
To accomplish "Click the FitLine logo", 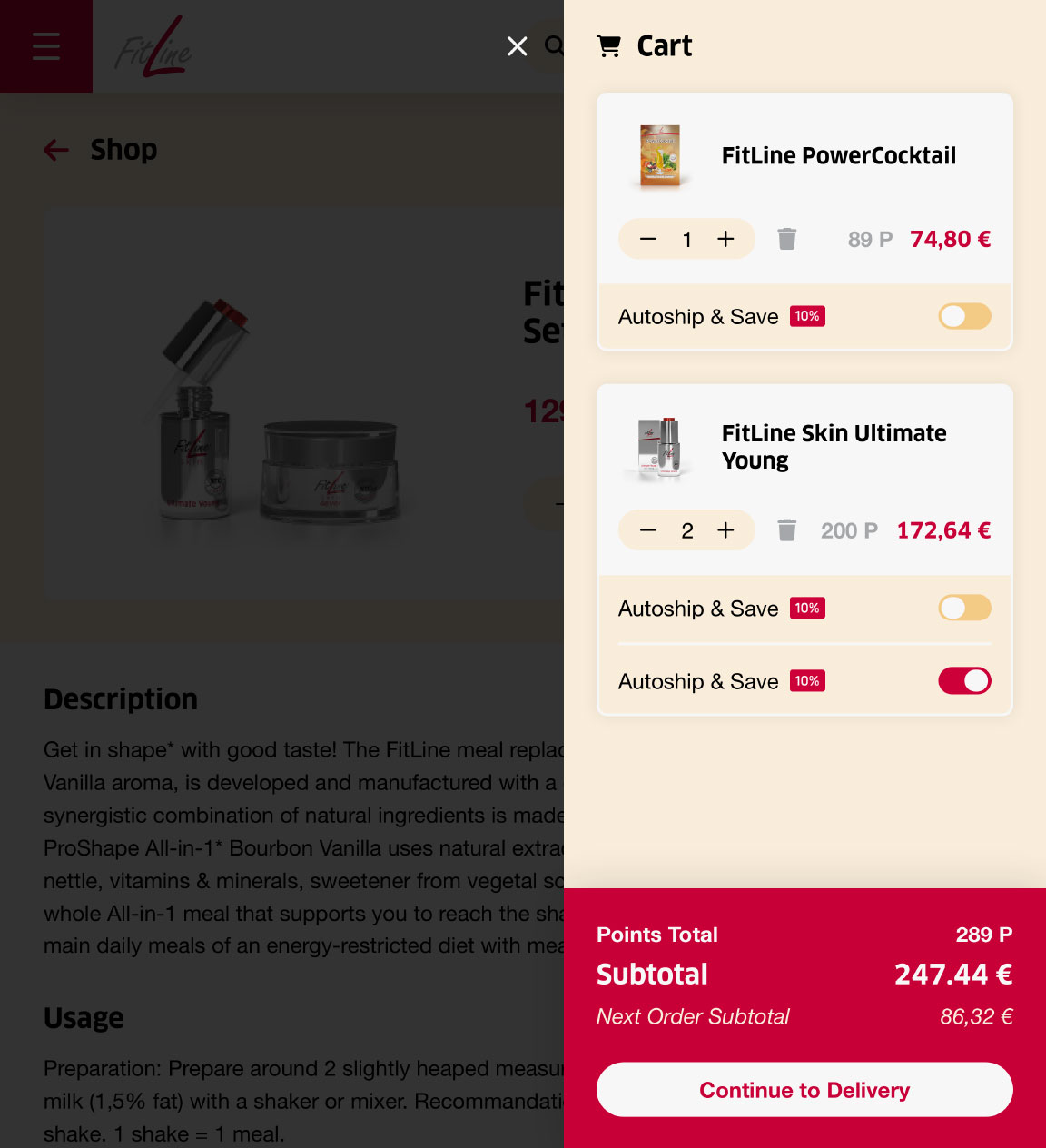I will click(x=153, y=46).
